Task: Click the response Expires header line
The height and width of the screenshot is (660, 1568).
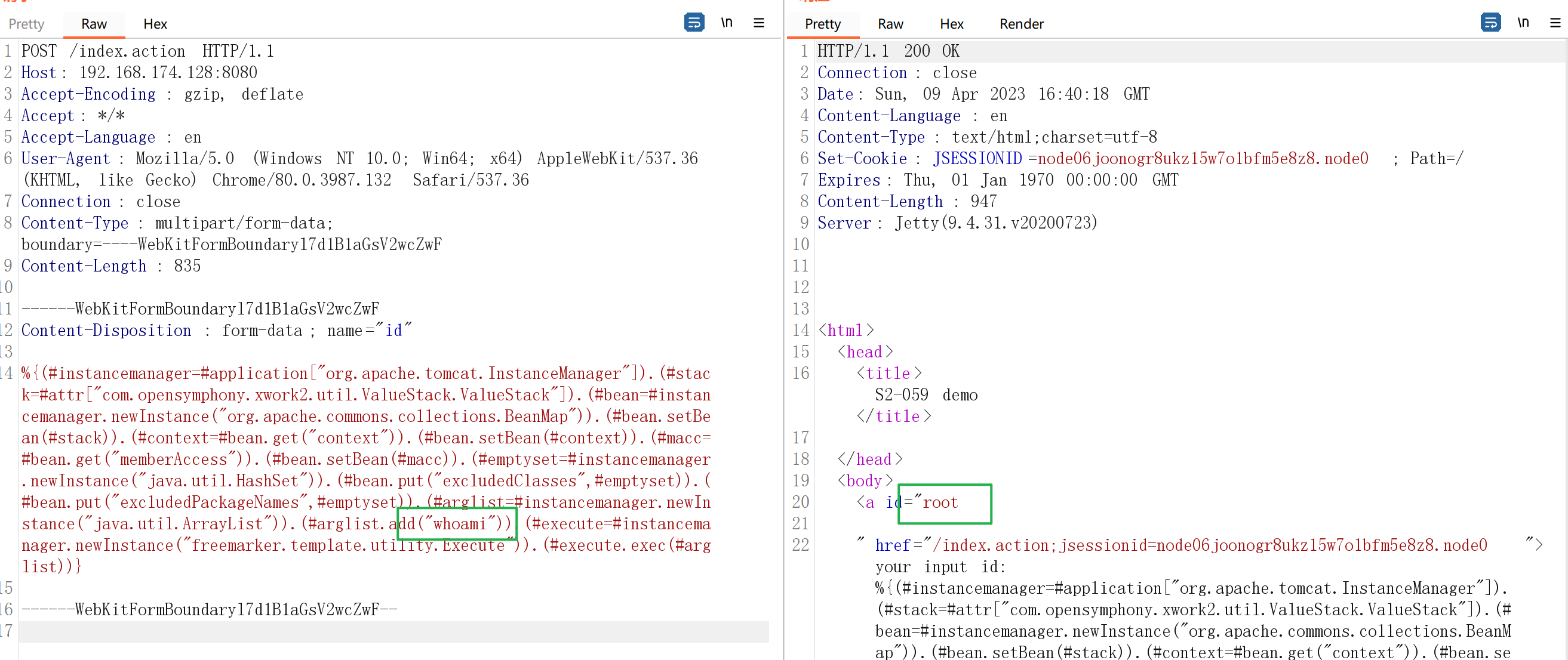Action: 998,180
